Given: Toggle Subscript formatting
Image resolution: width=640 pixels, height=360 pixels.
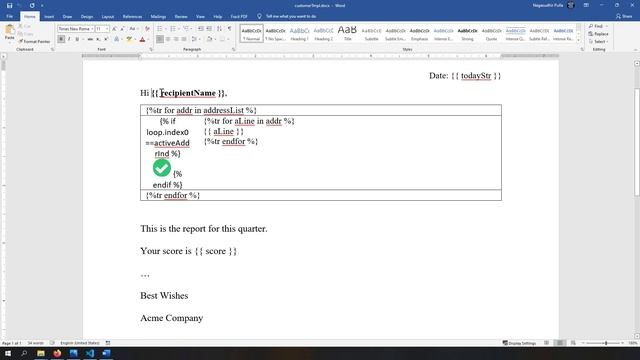Looking at the screenshot, I should click(x=98, y=39).
